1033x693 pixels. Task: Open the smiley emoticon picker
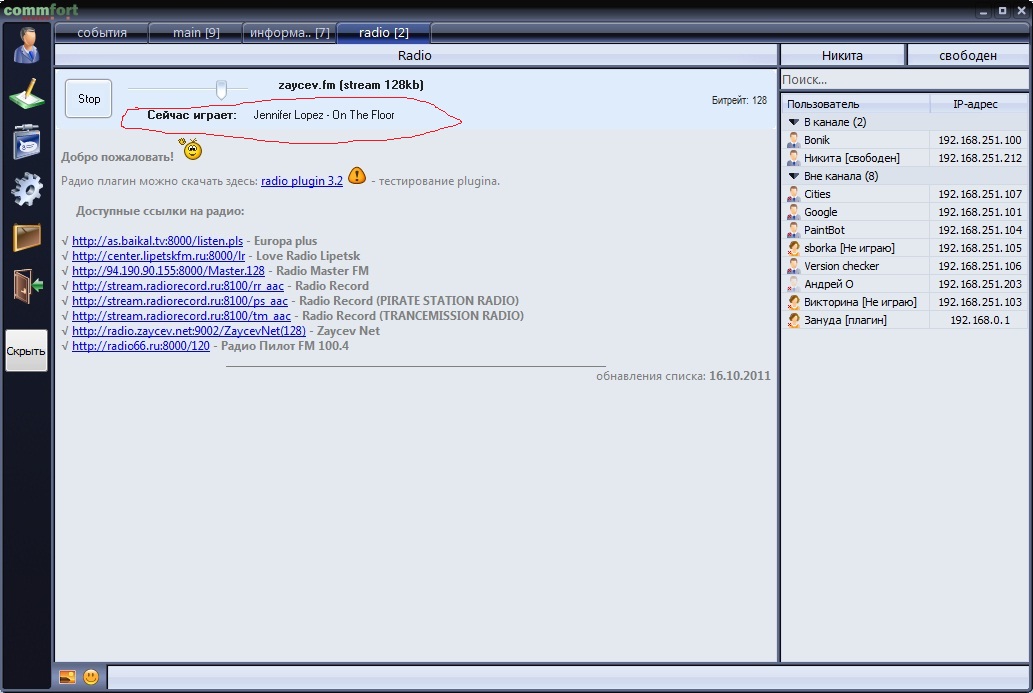pos(91,677)
